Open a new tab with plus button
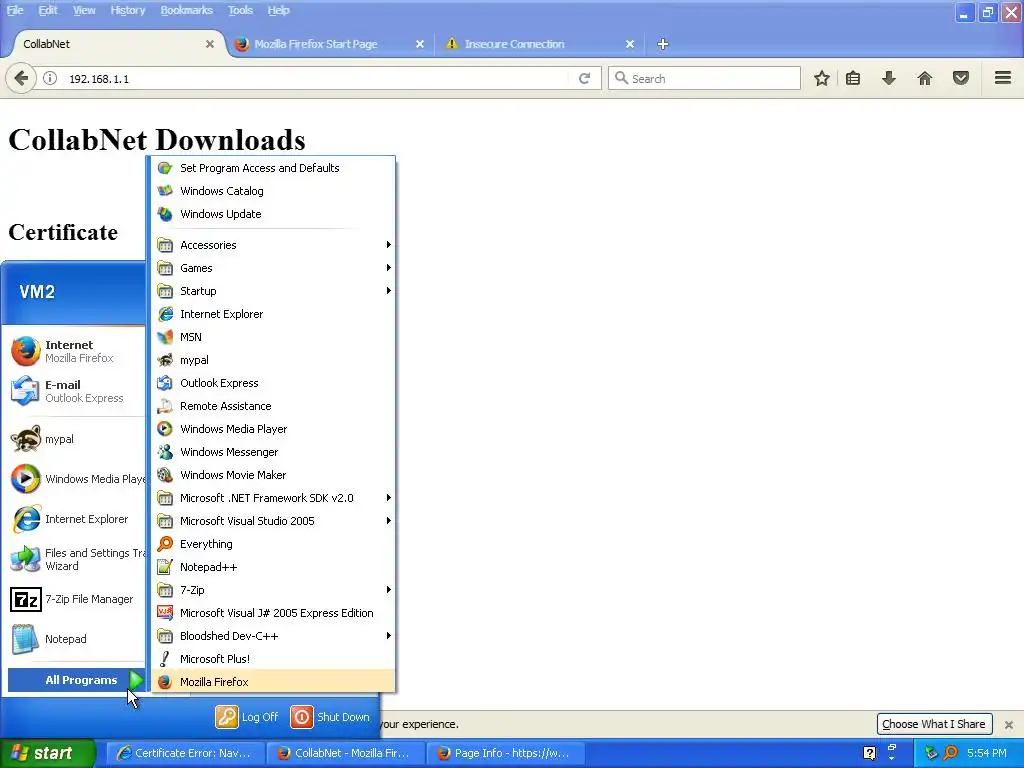Screen dimensions: 1024x768 tap(663, 44)
